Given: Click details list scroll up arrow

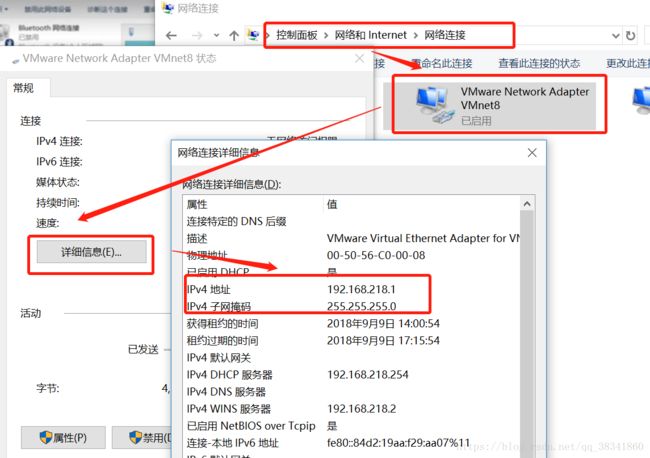Looking at the screenshot, I should point(527,204).
